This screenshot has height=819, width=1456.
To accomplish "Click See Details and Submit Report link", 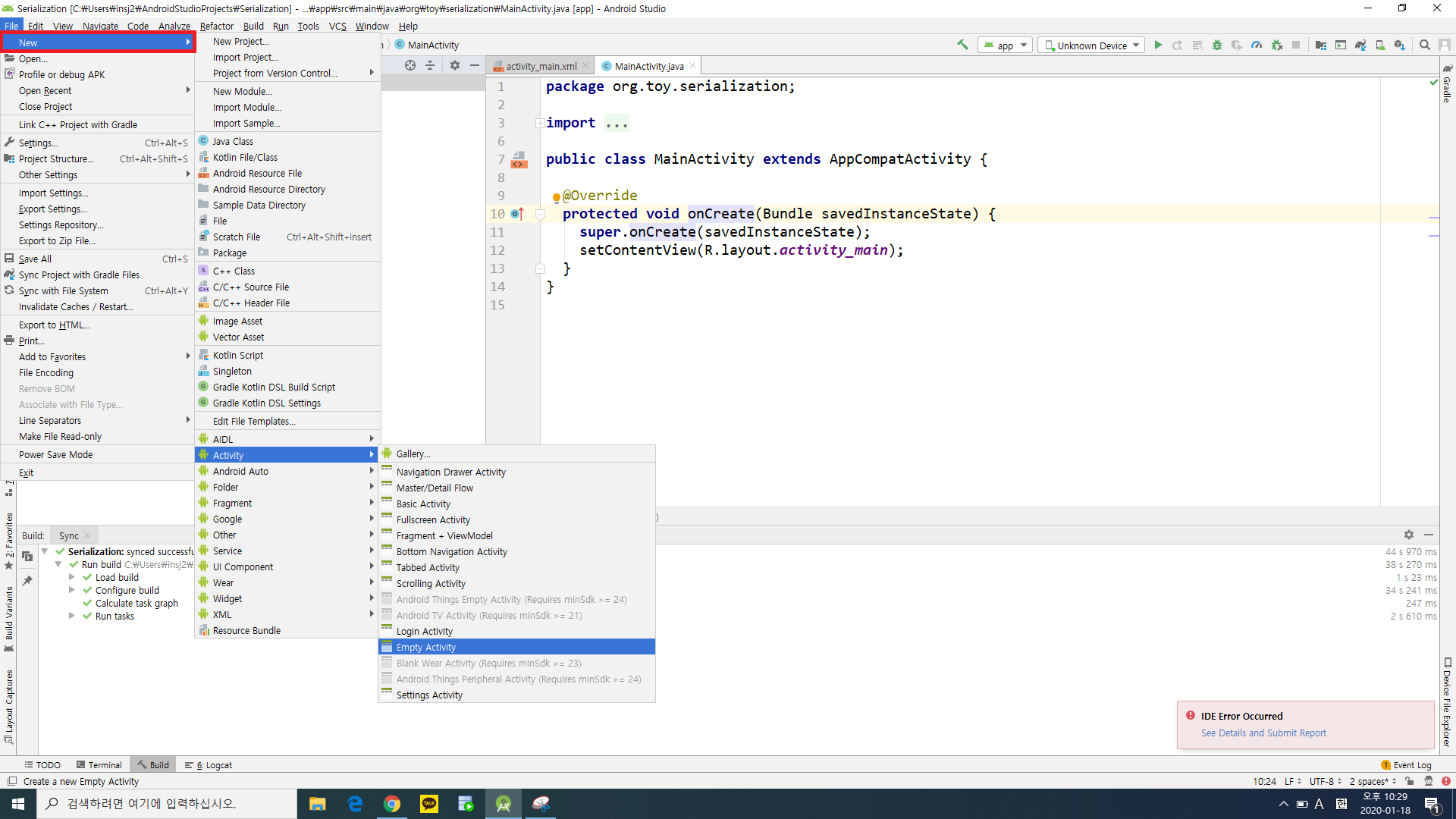I will 1263,733.
